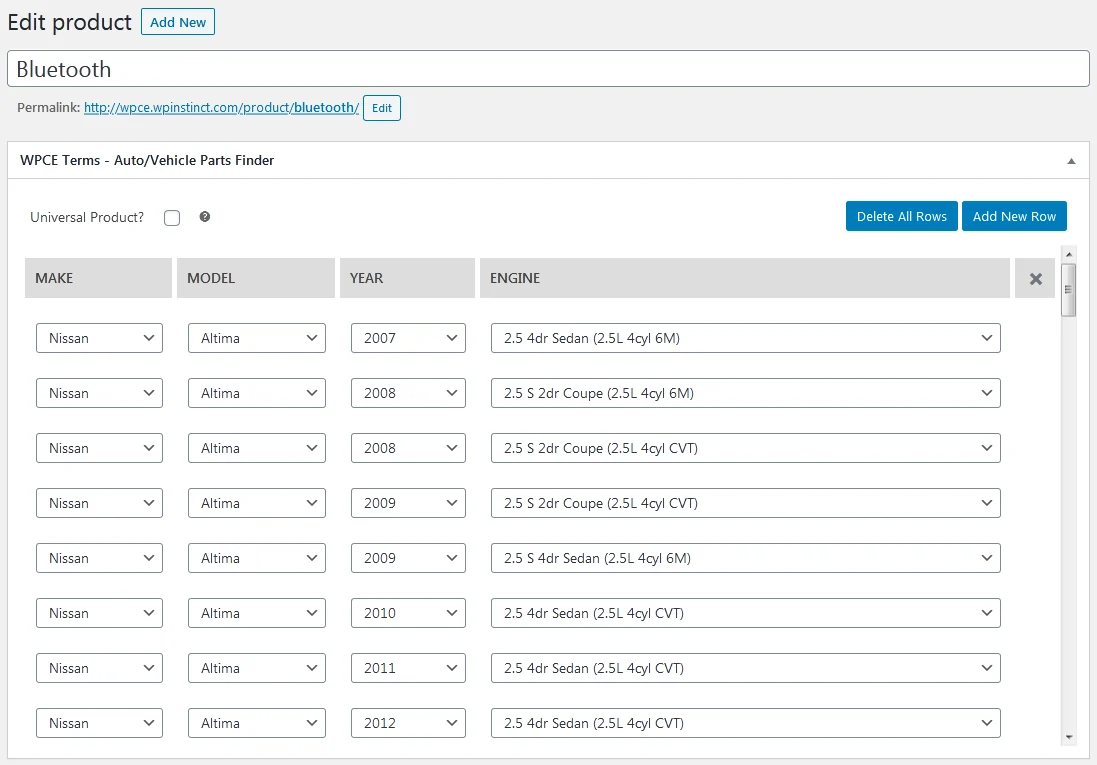Click the permalink Edit button
The height and width of the screenshot is (765, 1097).
382,108
